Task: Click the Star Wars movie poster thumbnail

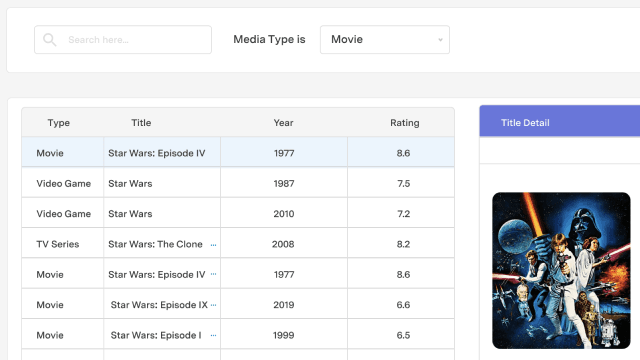Action: point(561,270)
